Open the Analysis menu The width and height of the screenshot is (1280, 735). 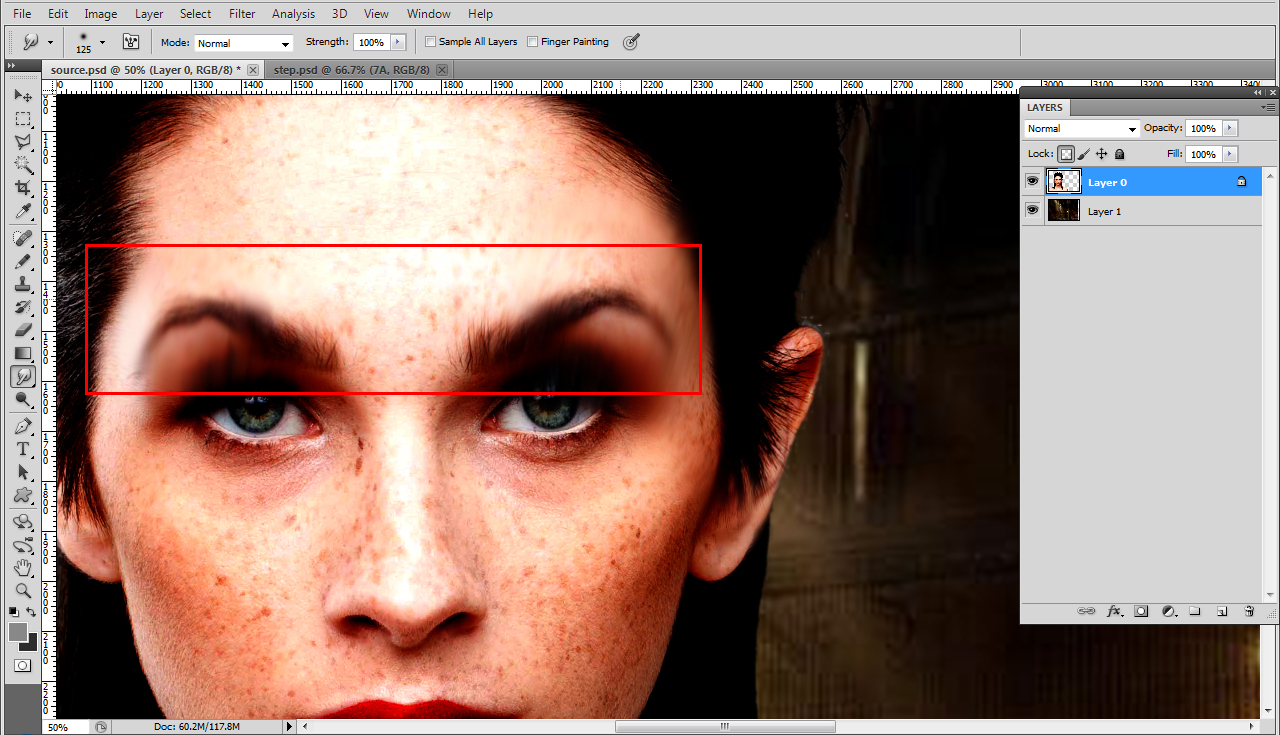[293, 14]
